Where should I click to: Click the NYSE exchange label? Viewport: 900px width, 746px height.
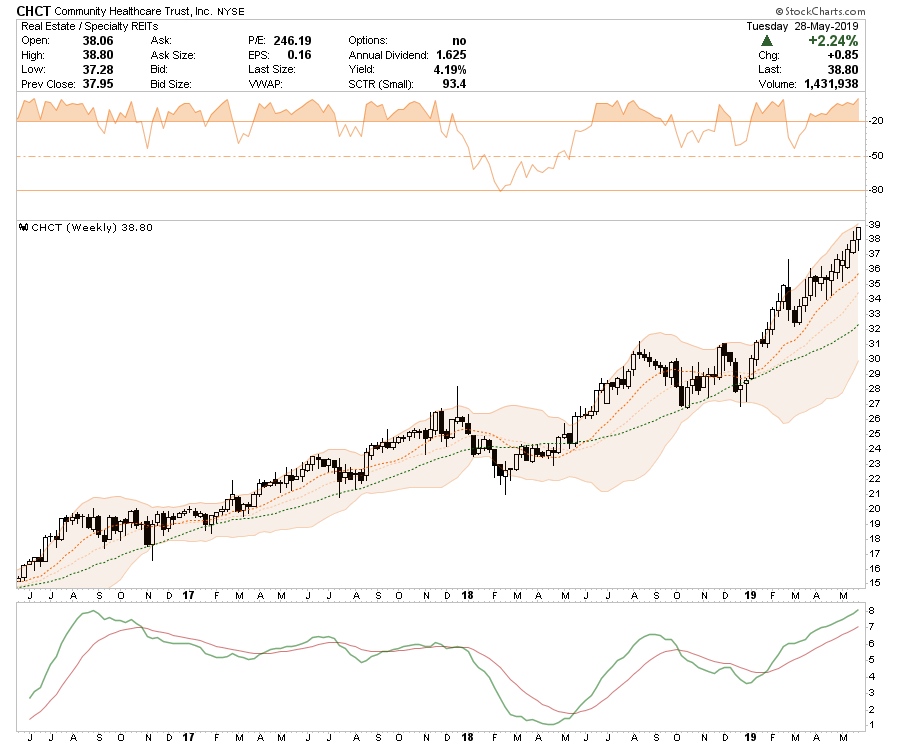click(230, 11)
